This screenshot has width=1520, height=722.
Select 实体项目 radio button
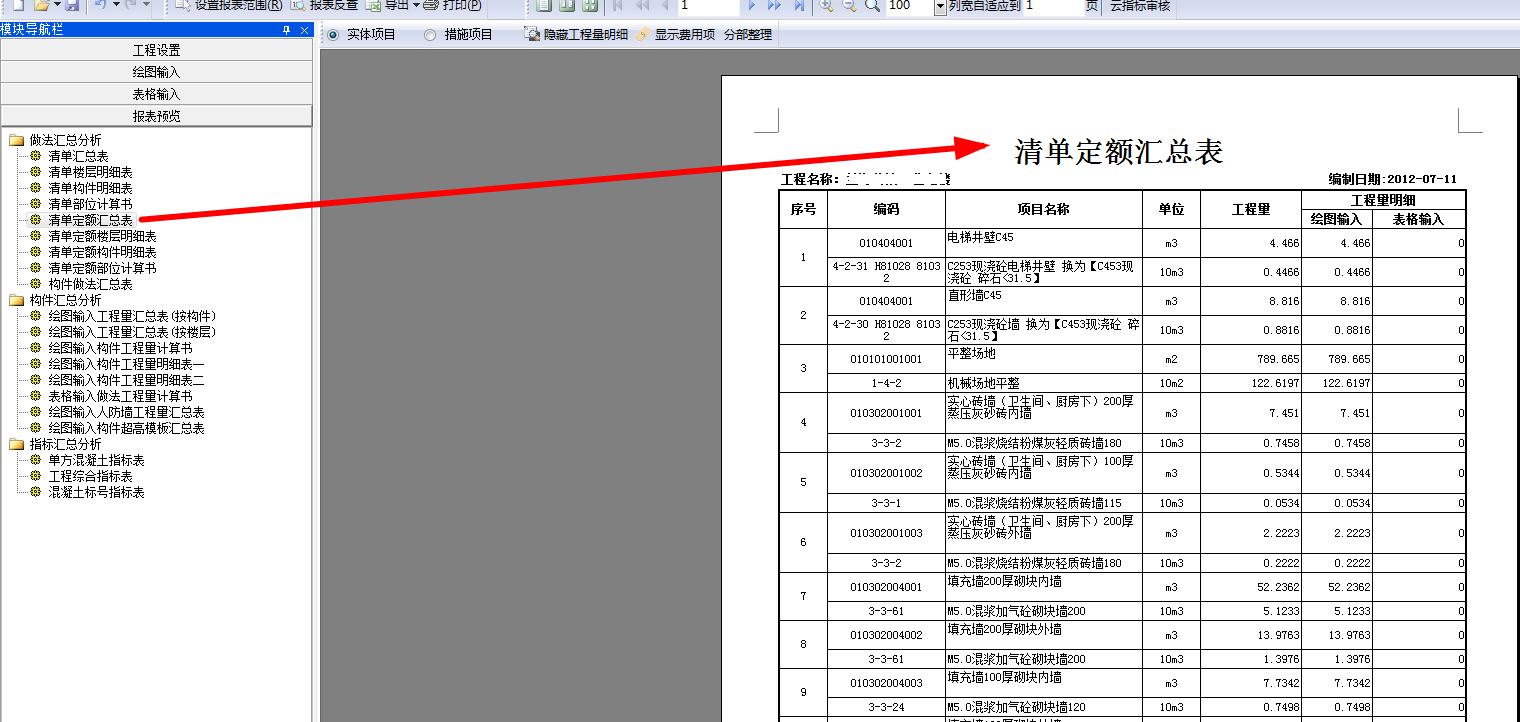pyautogui.click(x=360, y=34)
